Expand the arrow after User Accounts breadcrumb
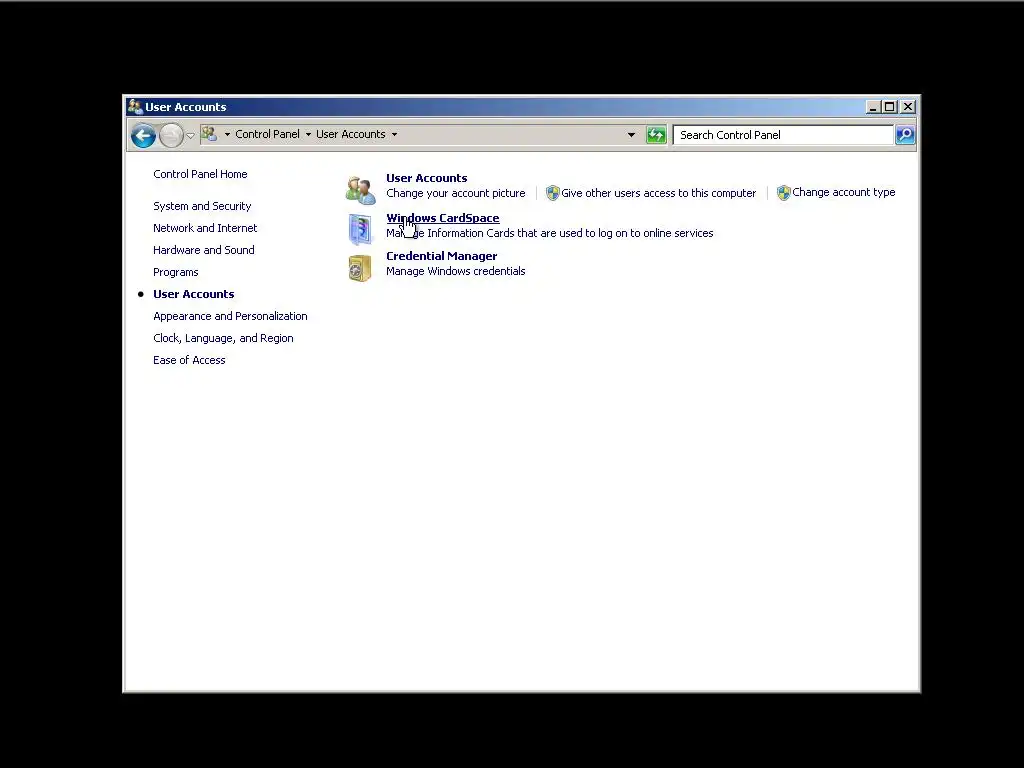 click(394, 135)
